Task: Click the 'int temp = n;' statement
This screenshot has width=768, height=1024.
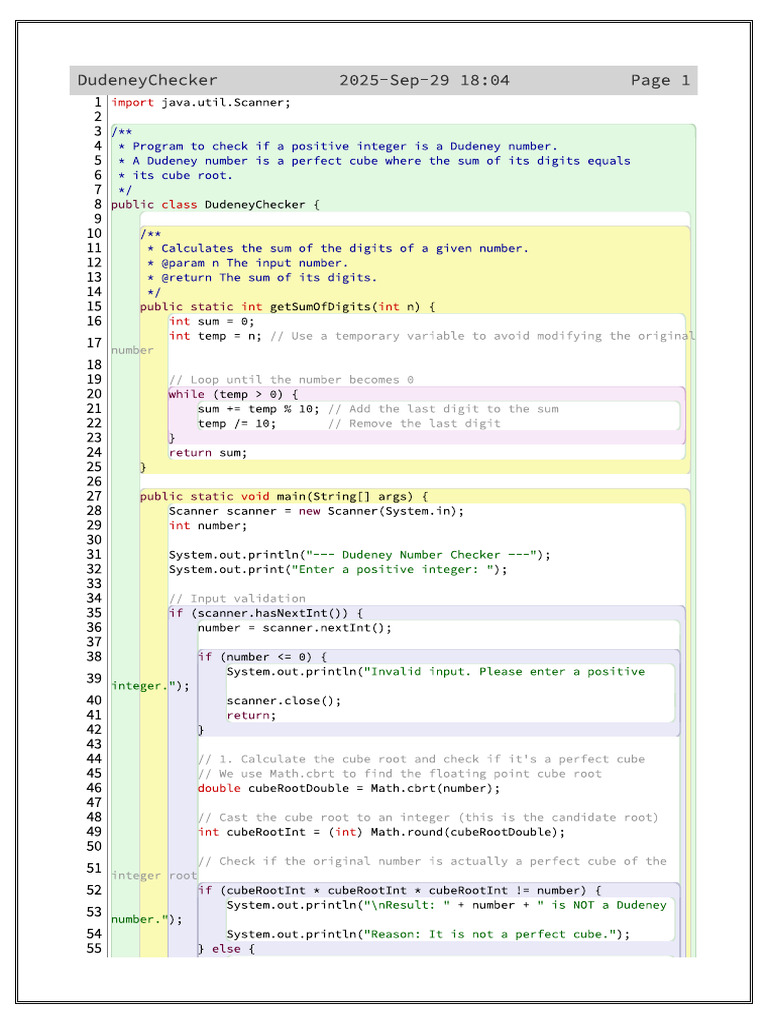Action: click(215, 336)
